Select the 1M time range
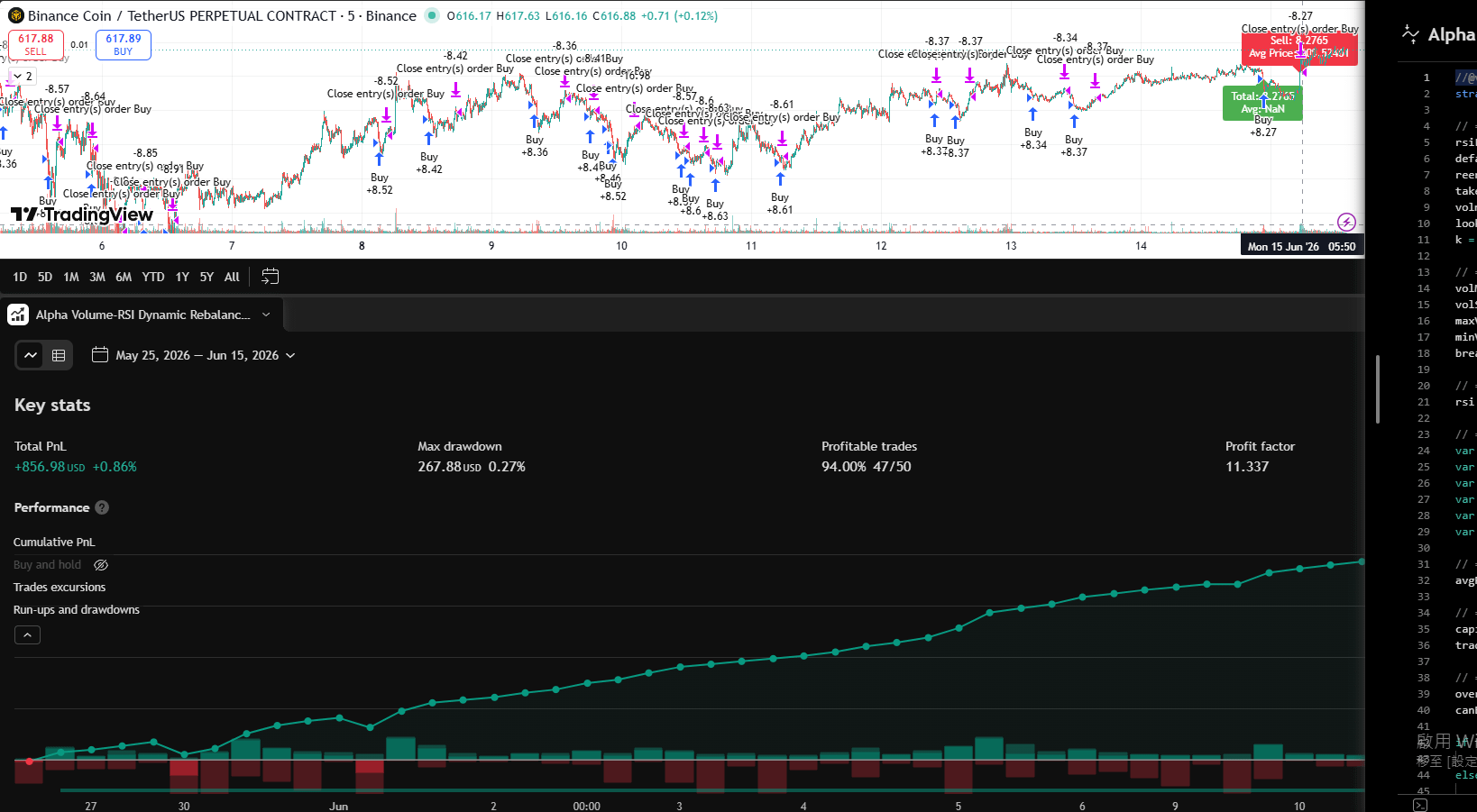This screenshot has width=1477, height=812. [x=71, y=277]
